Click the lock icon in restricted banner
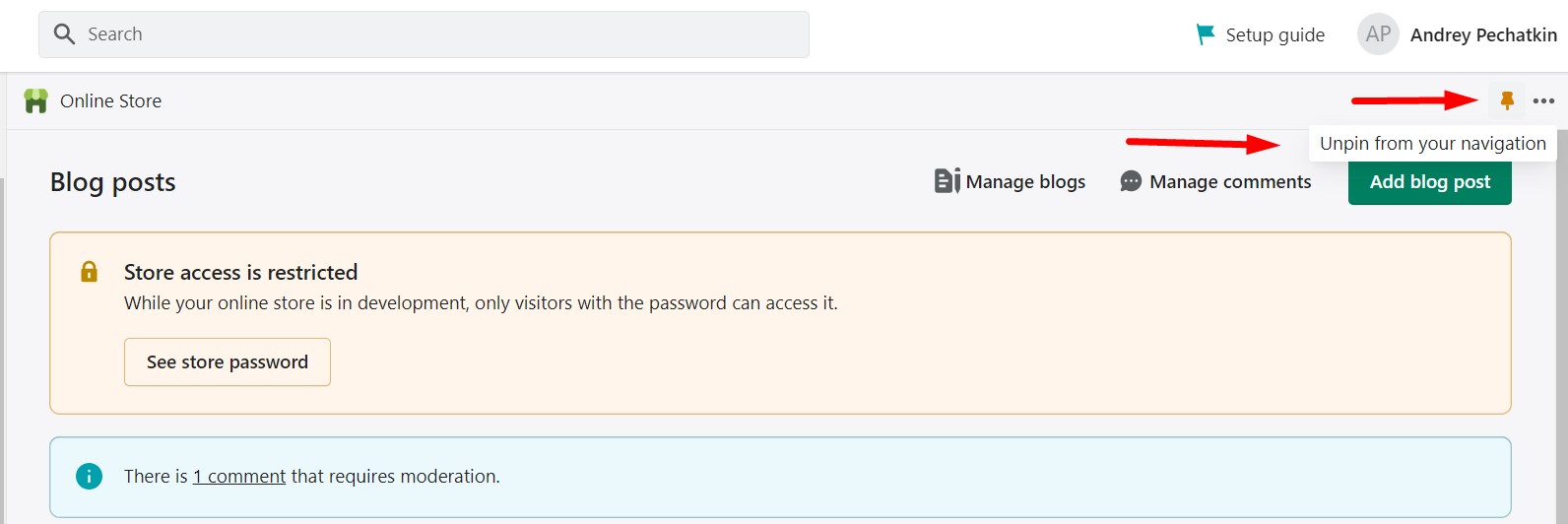The image size is (1568, 524). tap(89, 272)
